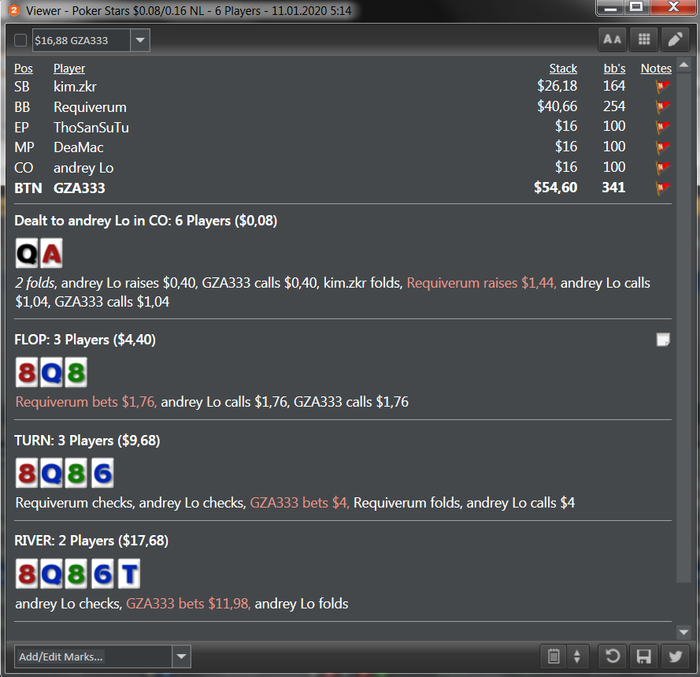Screen dimensions: 700x677
Task: Open the note flag for Requiverum
Action: pyautogui.click(x=662, y=106)
